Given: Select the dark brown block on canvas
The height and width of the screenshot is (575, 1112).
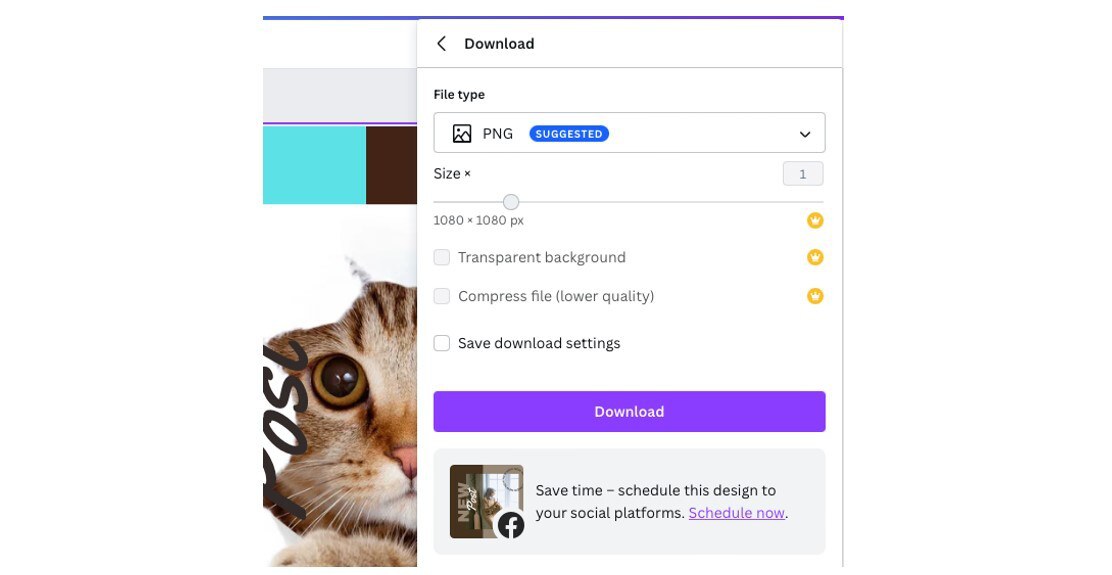Looking at the screenshot, I should click(x=391, y=165).
